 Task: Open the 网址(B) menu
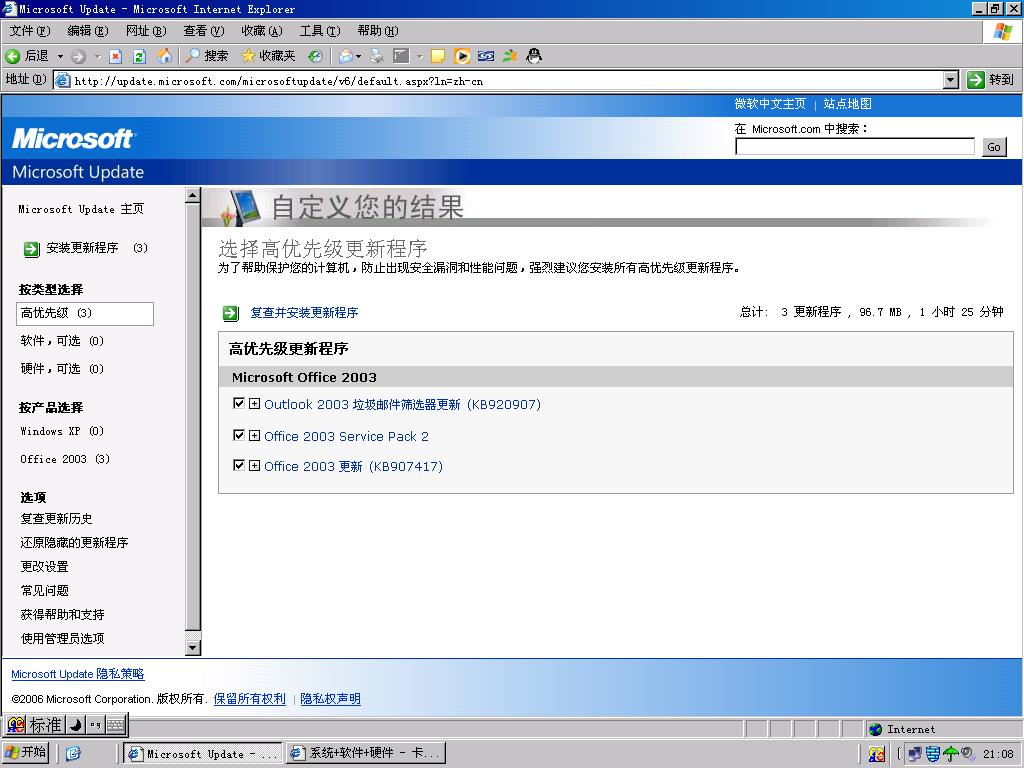click(x=146, y=31)
